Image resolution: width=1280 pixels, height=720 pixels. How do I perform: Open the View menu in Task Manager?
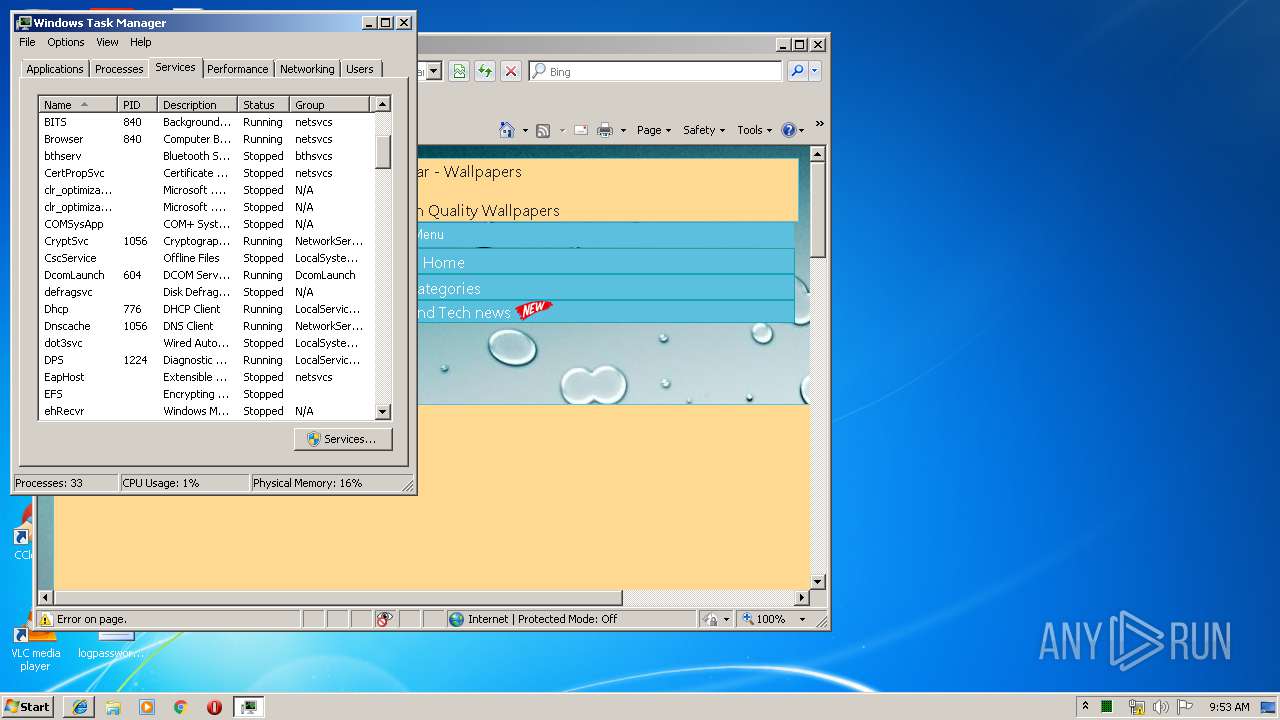(107, 42)
